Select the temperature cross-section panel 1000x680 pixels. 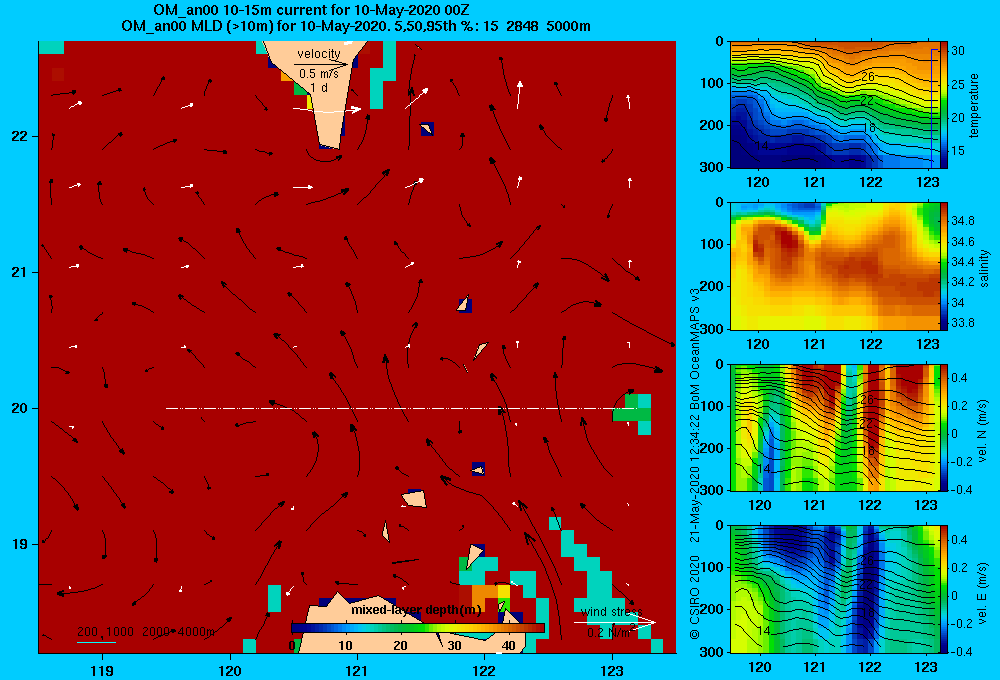[x=835, y=105]
